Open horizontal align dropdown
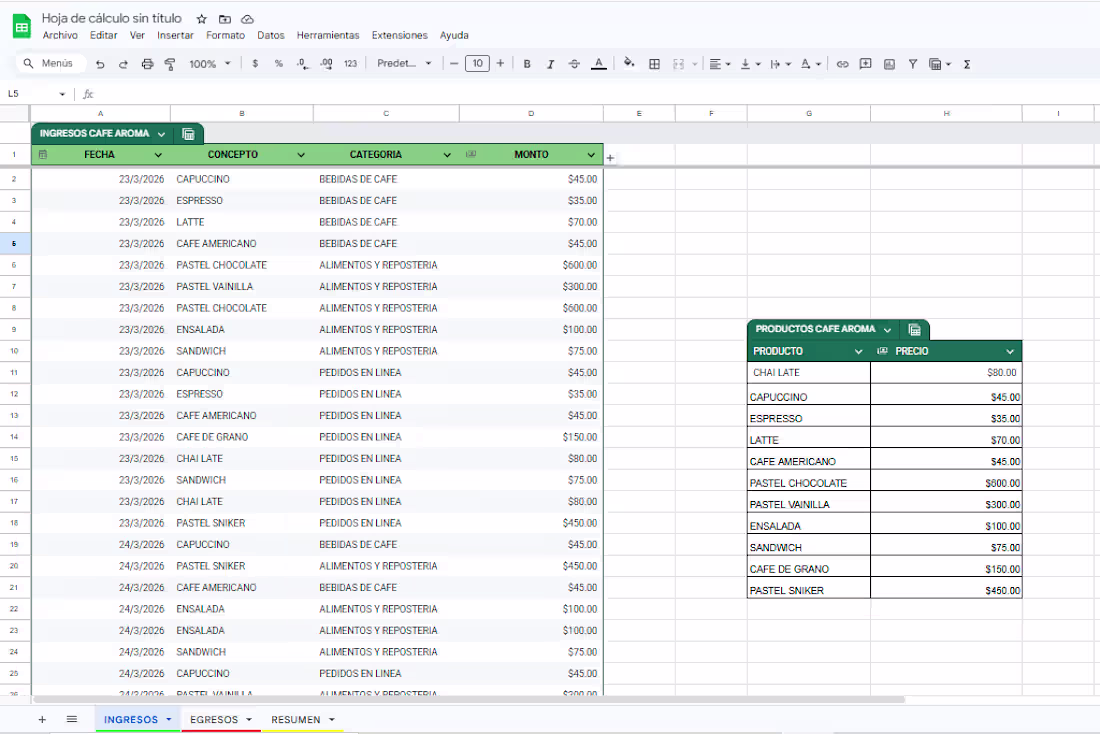 [720, 64]
